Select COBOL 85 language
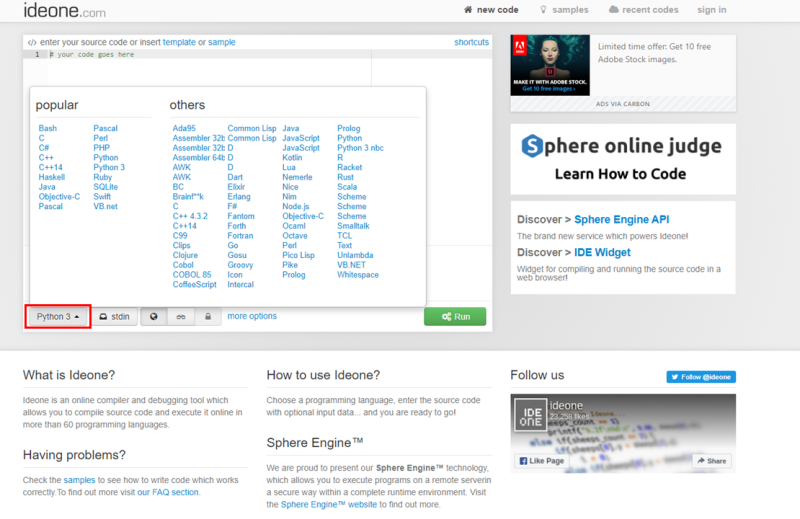This screenshot has width=800, height=519. (192, 275)
